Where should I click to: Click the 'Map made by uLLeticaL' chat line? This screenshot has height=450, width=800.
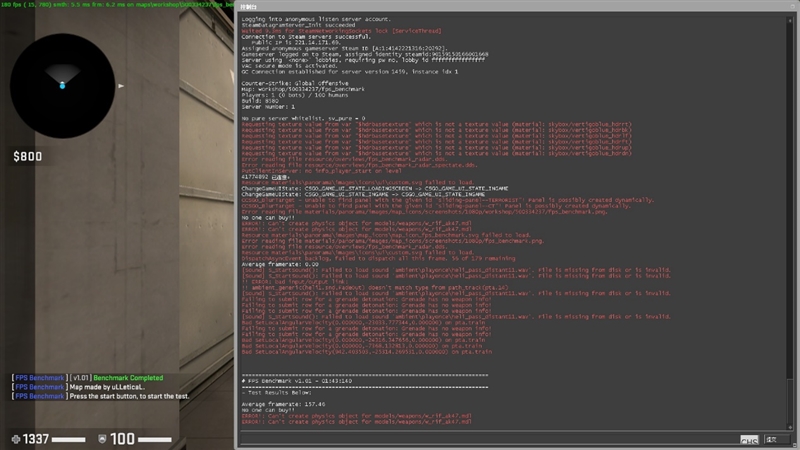pos(107,387)
